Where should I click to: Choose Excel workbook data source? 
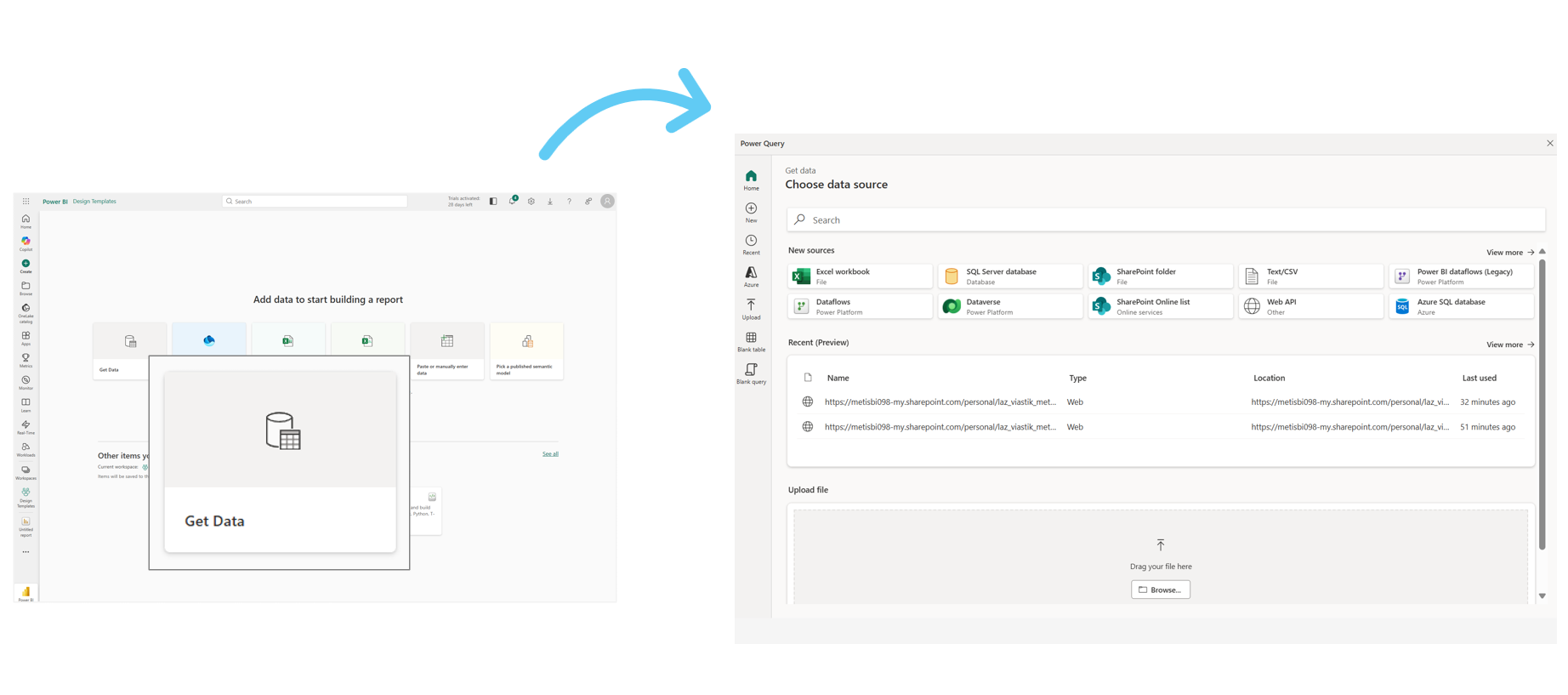tap(860, 276)
